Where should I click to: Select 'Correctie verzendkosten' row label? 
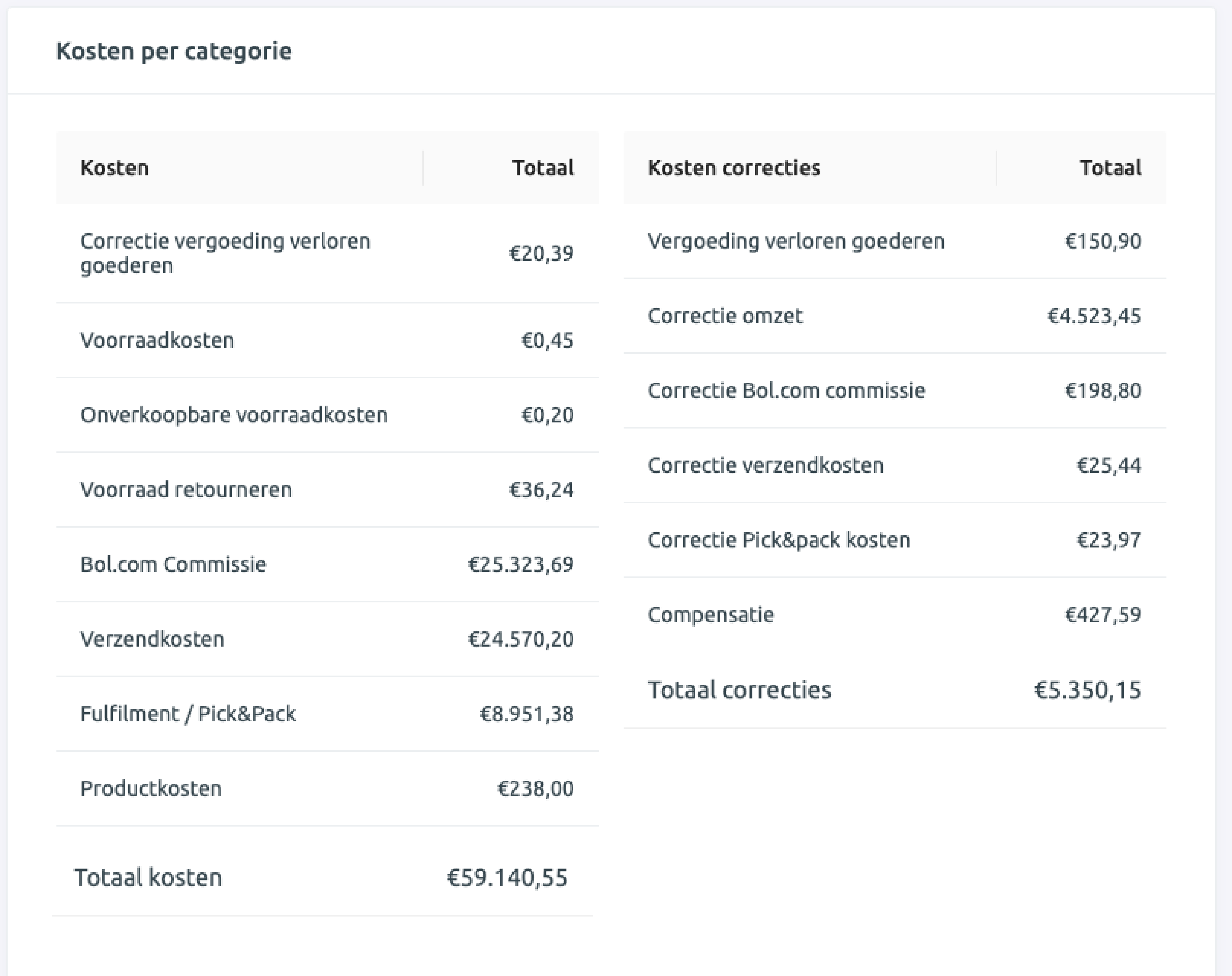[766, 465]
